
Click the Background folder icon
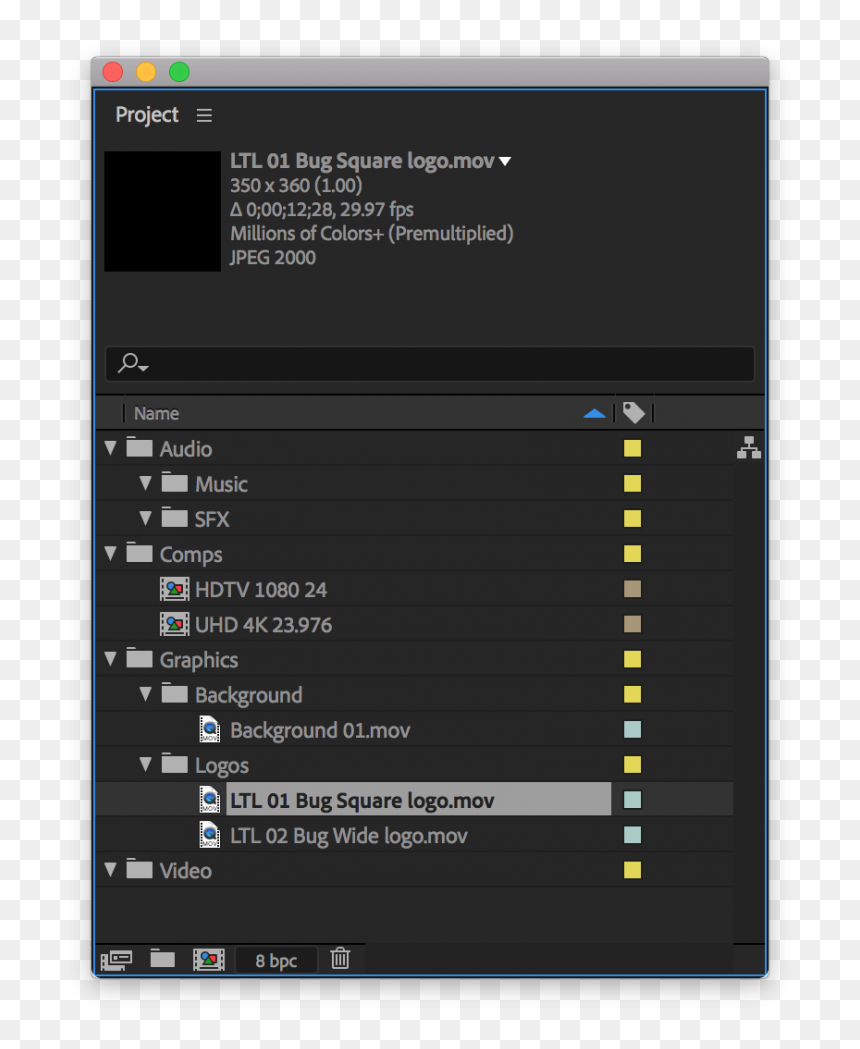coord(175,694)
